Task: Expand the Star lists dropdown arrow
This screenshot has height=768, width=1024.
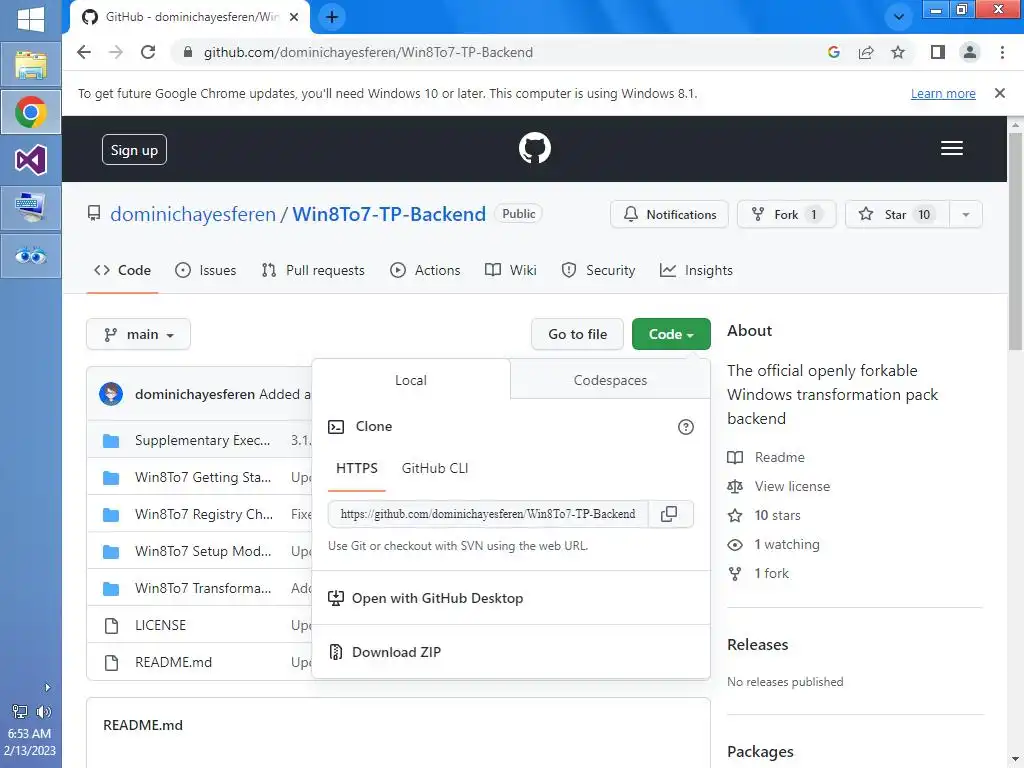Action: 965,214
